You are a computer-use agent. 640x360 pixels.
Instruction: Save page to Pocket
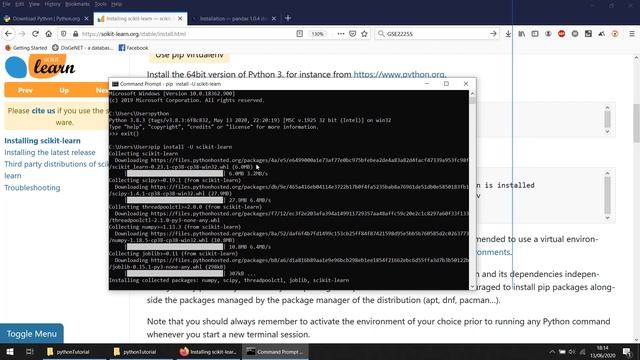click(x=353, y=34)
